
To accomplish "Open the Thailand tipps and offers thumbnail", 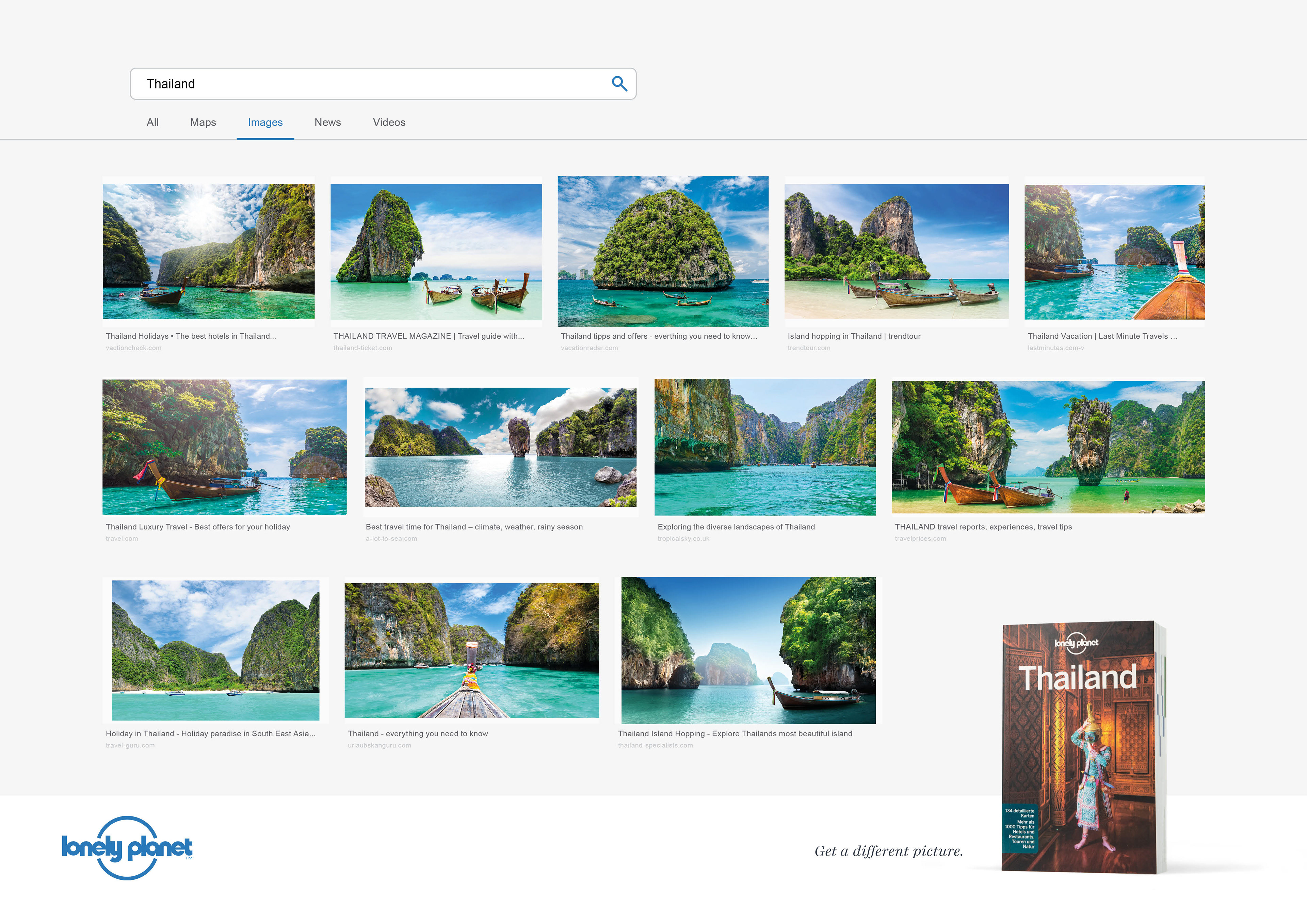I will pyautogui.click(x=663, y=251).
